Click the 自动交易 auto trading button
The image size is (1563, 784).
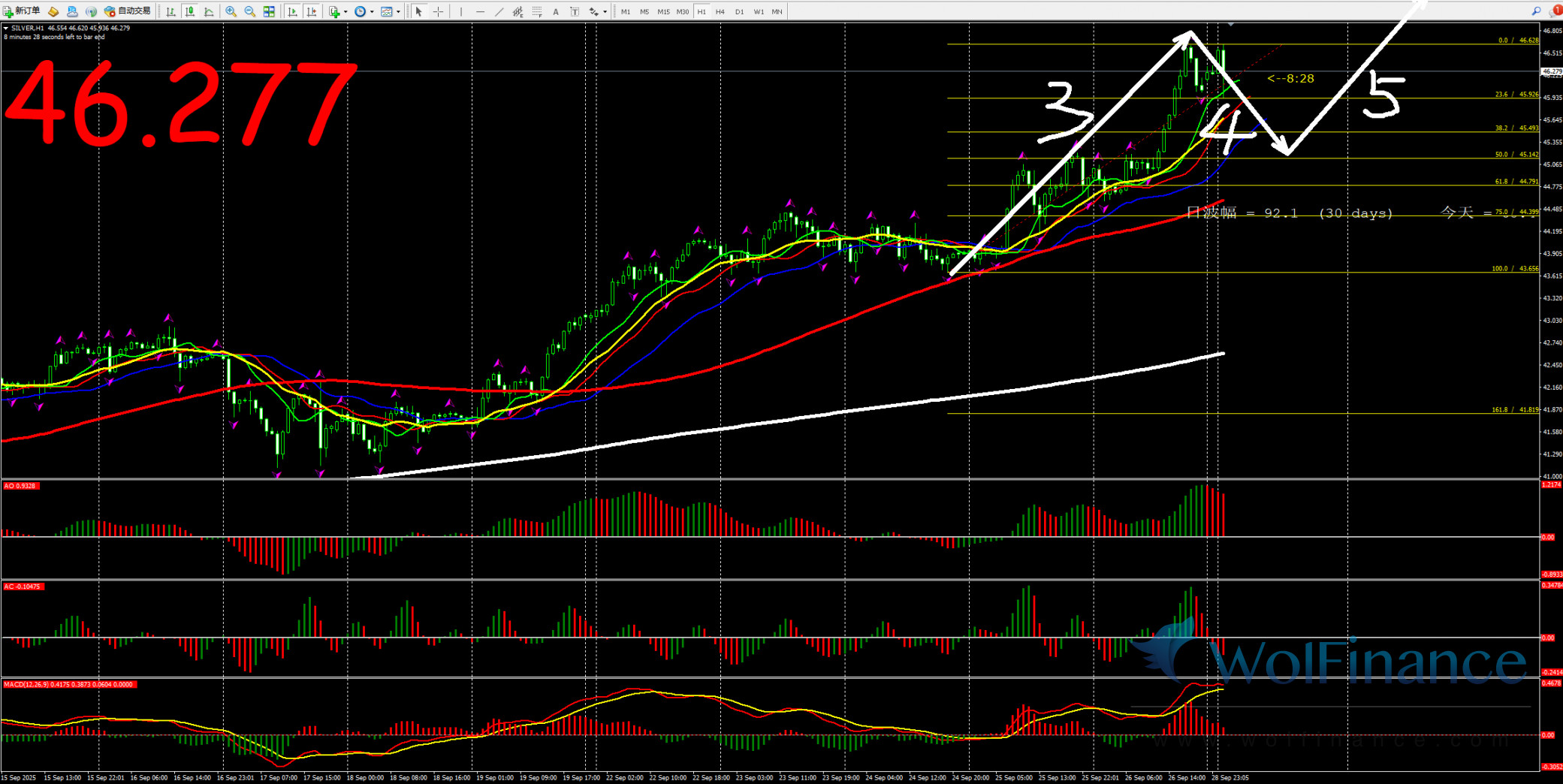click(128, 11)
